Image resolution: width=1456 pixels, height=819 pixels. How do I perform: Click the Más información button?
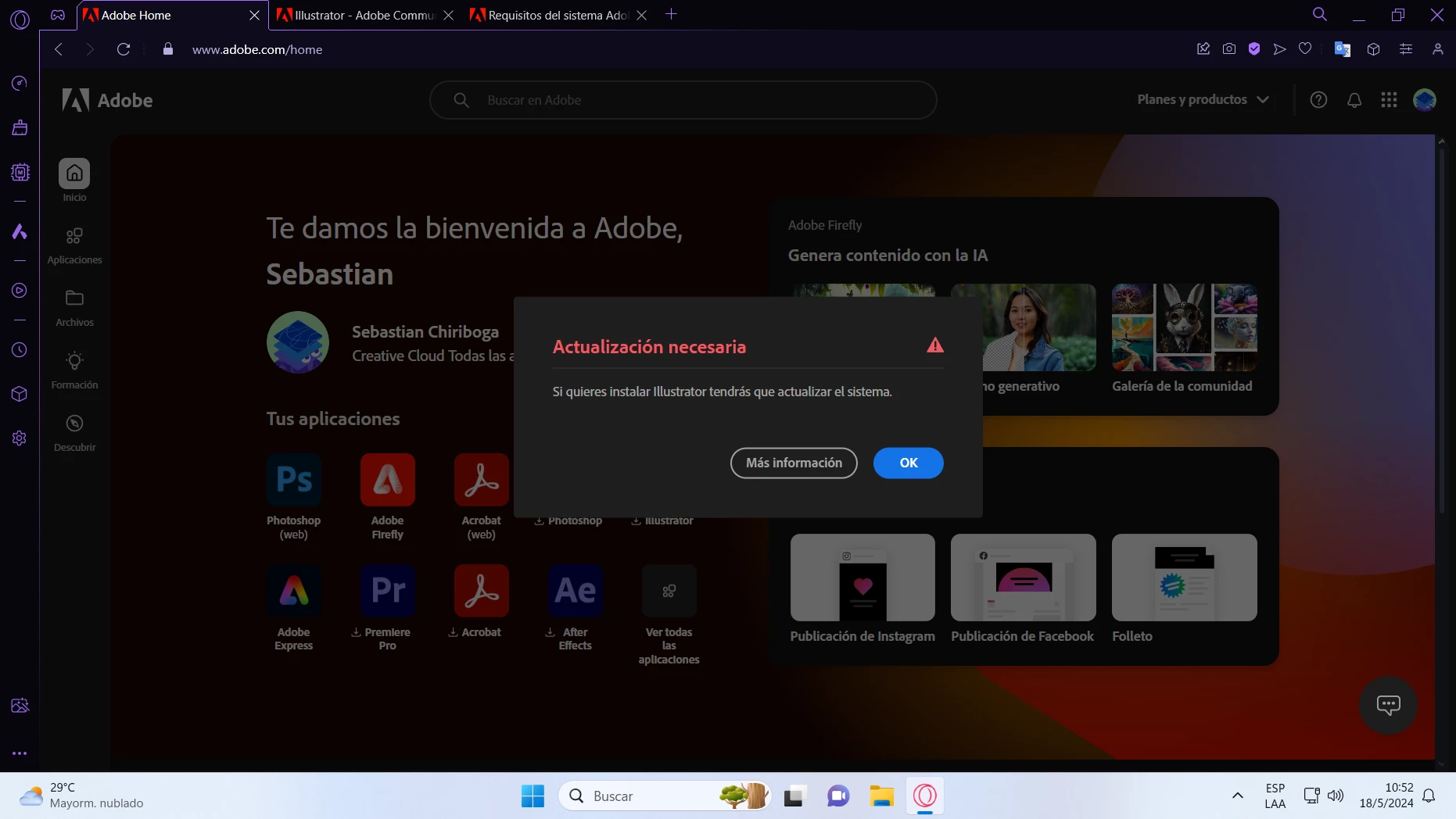point(794,463)
